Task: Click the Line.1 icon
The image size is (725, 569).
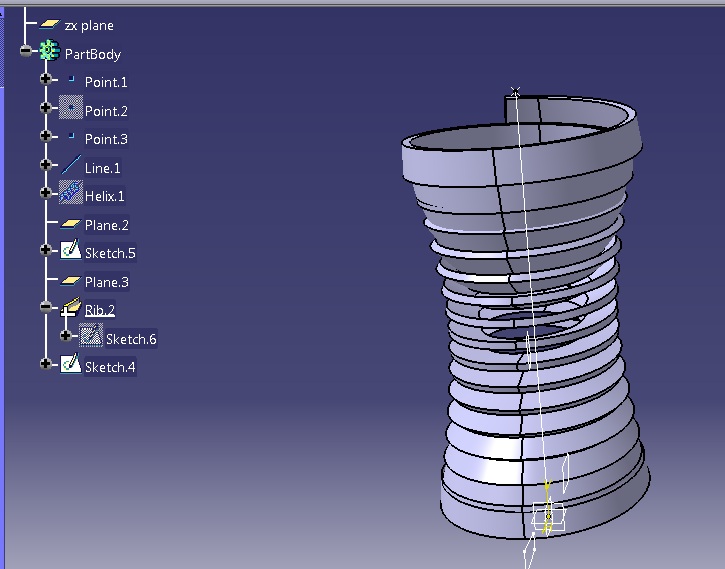Action: coord(71,165)
